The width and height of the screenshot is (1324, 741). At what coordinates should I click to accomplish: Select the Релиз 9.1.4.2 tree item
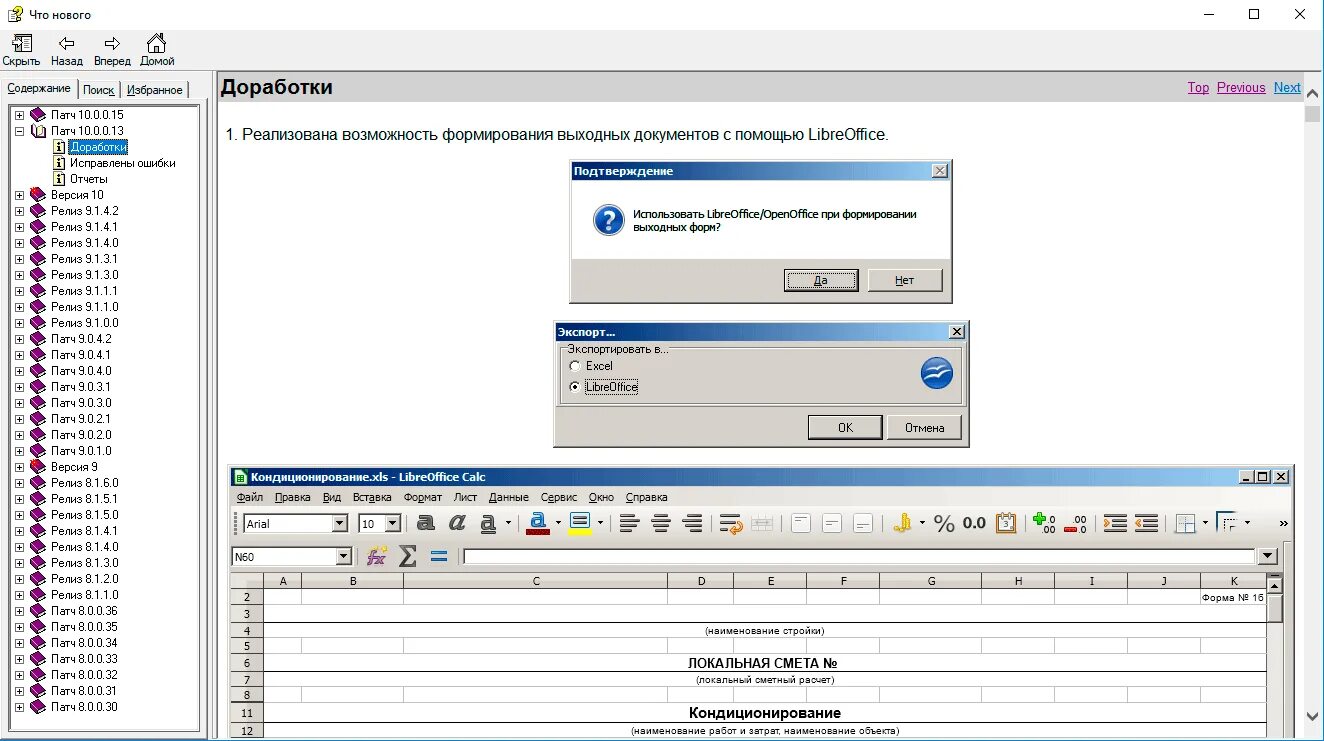tap(85, 211)
